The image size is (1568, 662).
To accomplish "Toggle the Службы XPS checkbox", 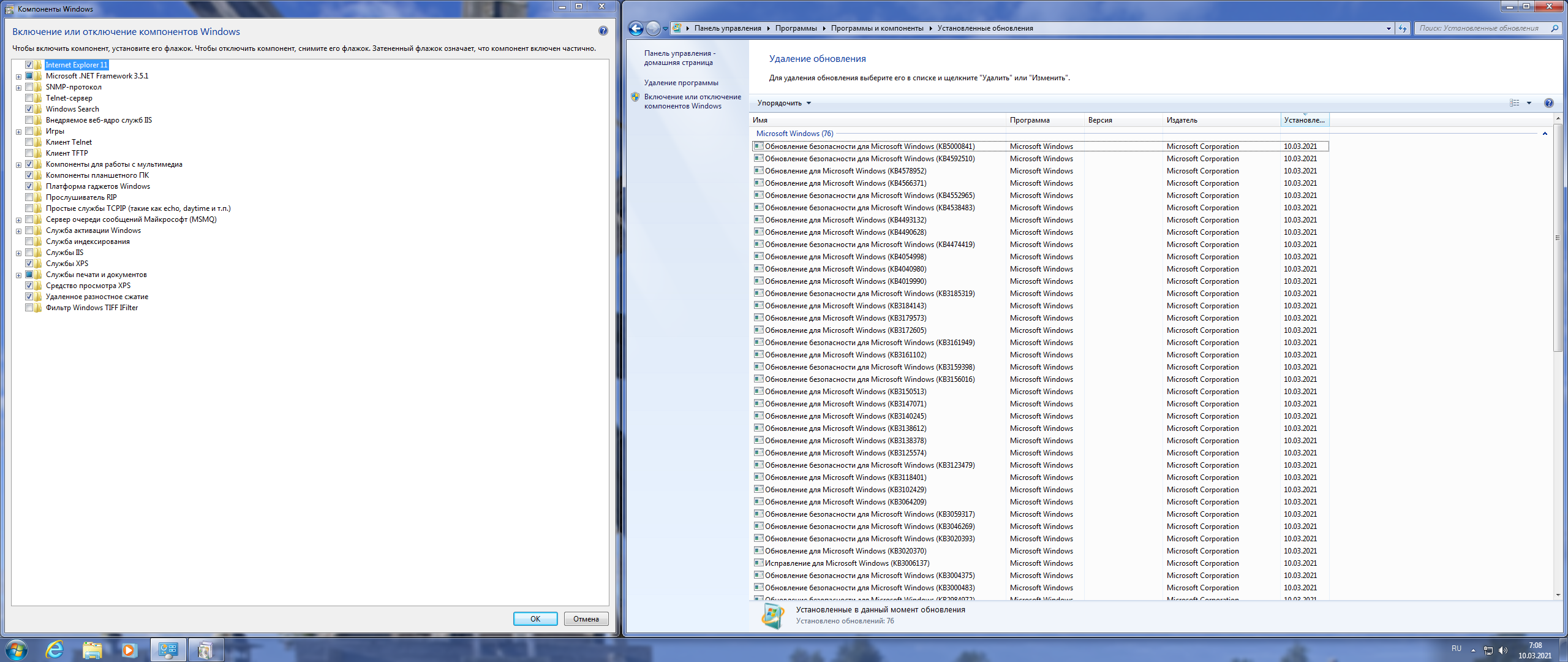I will coord(29,264).
